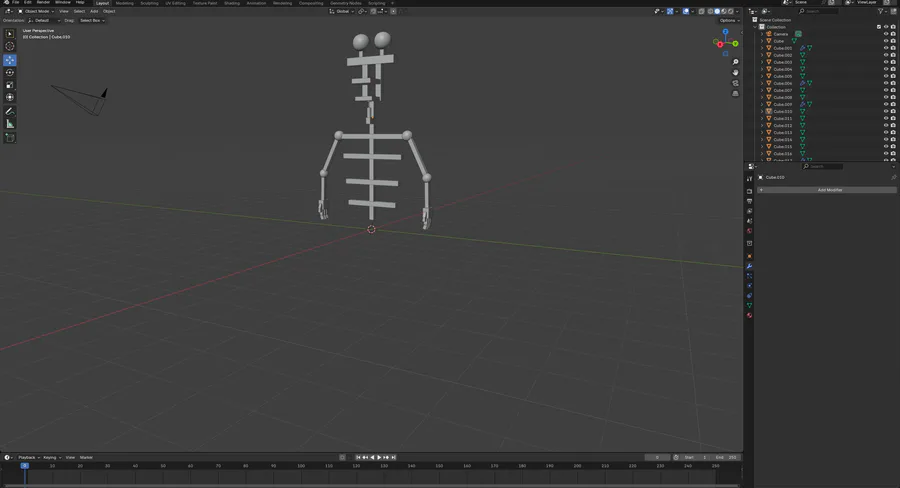The height and width of the screenshot is (488, 900).
Task: Select the Select Box tool in toolbar
Action: pyautogui.click(x=10, y=34)
